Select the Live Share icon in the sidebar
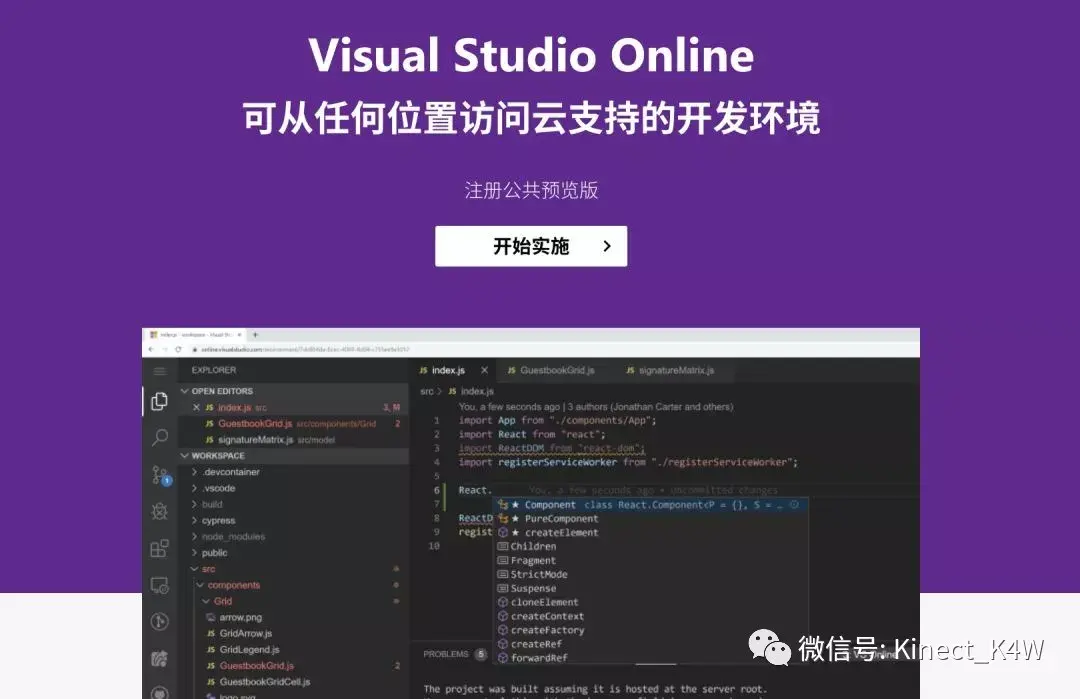This screenshot has height=699, width=1080. point(158,655)
